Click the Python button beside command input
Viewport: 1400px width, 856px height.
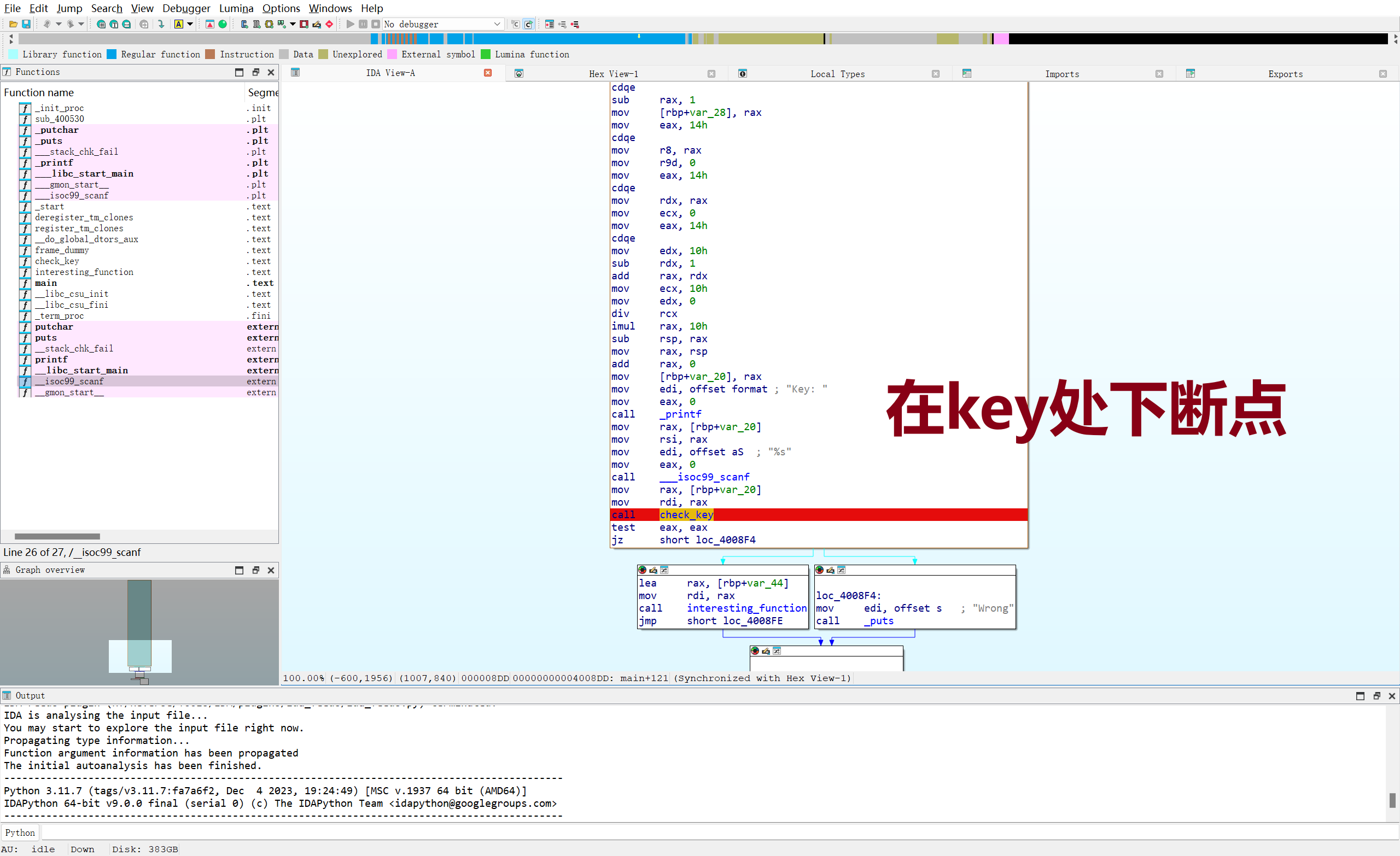coord(20,832)
